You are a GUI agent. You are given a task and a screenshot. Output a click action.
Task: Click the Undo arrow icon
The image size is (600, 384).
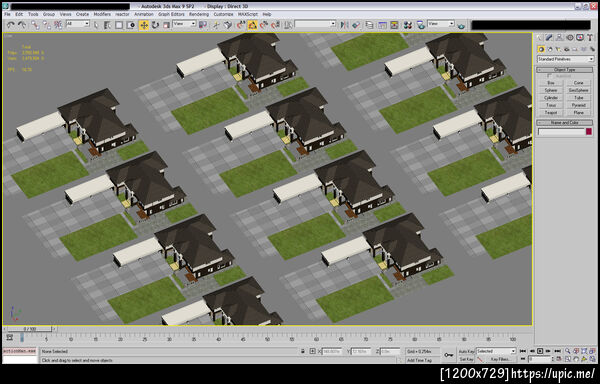11,25
